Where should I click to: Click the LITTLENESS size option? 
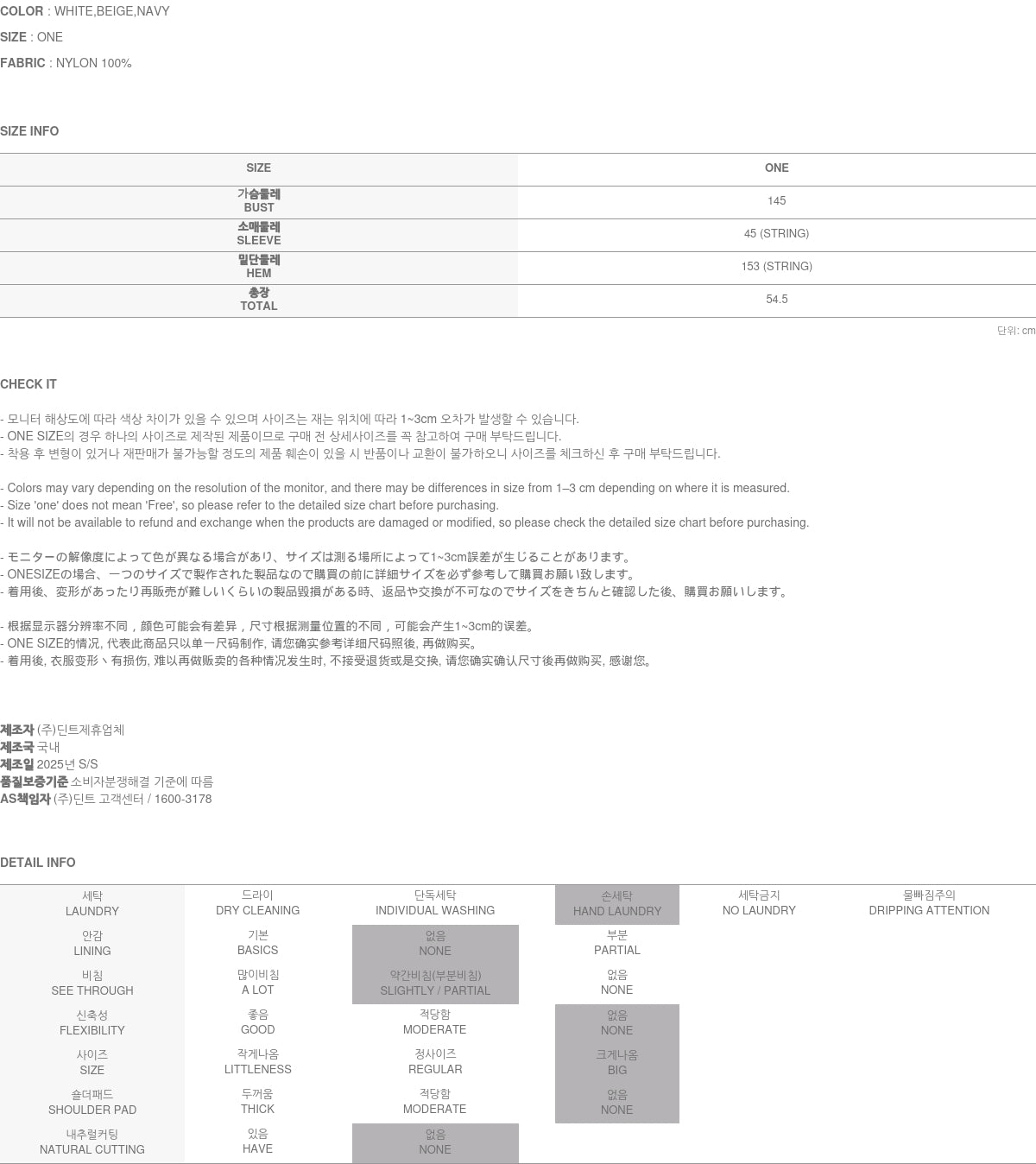(257, 1063)
